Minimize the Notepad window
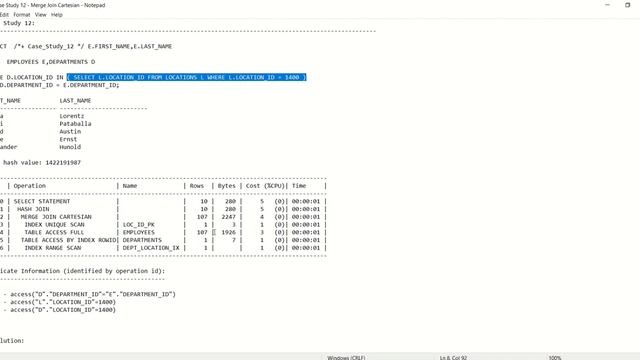The image size is (640, 360). click(607, 5)
